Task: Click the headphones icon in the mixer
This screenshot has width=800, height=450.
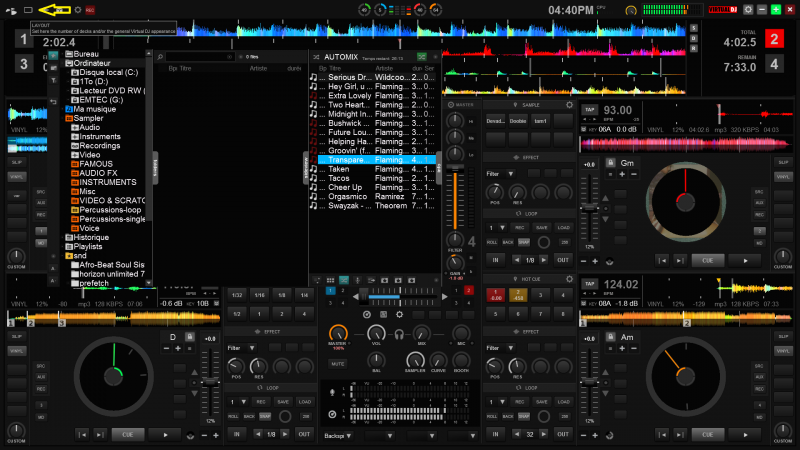Action: tap(399, 334)
